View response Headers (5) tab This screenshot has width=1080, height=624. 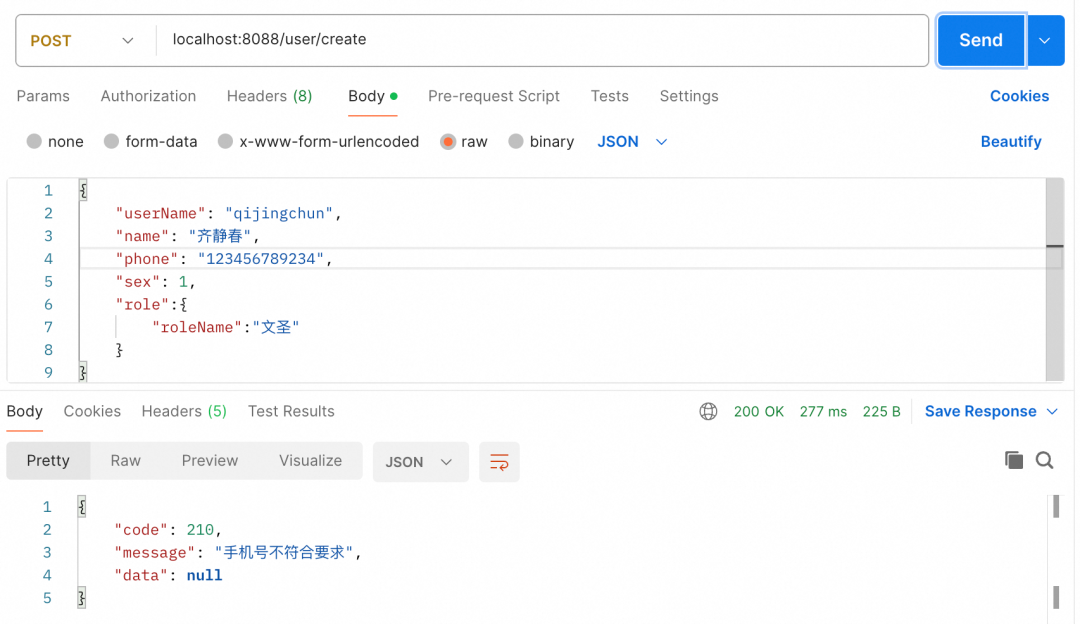coord(184,411)
